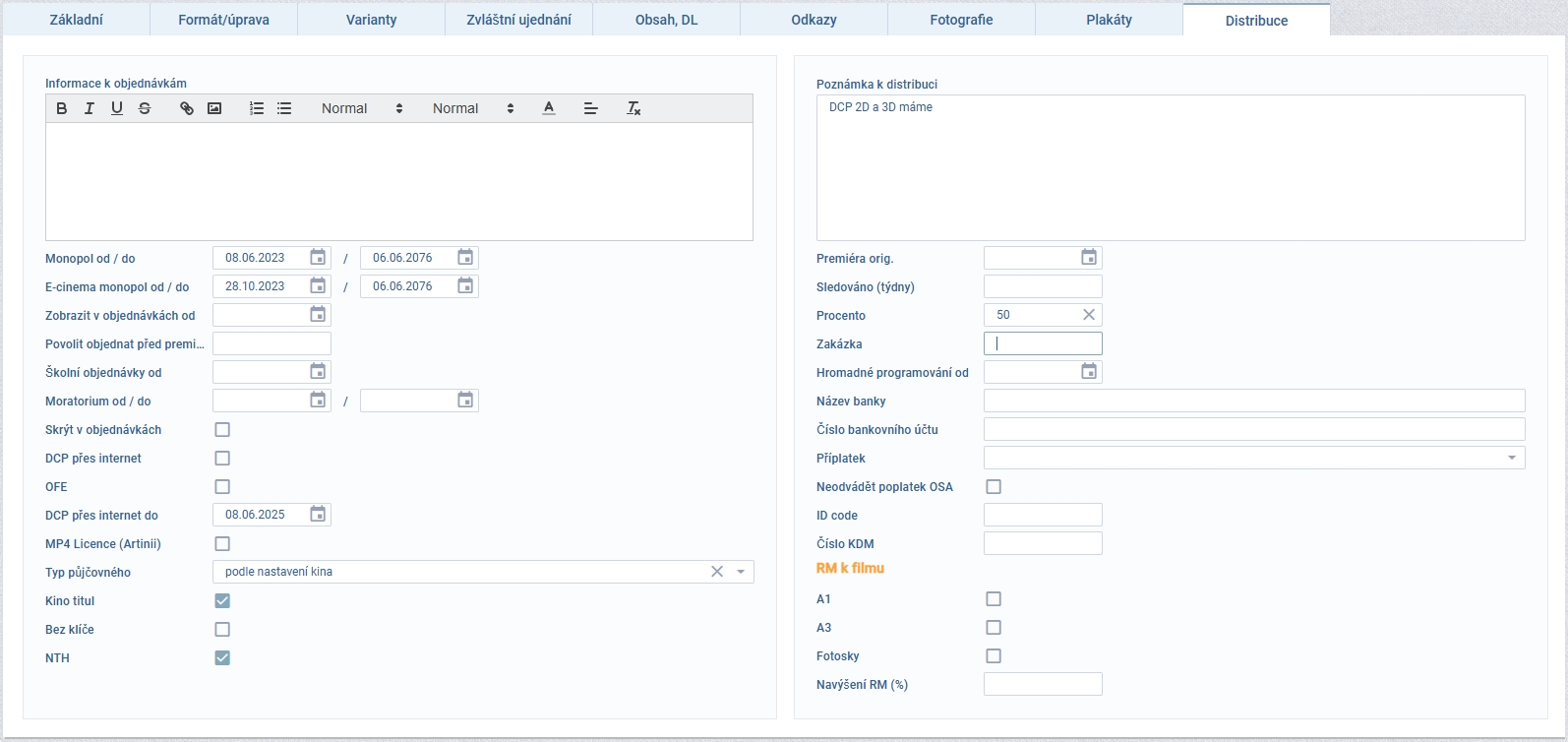This screenshot has width=1568, height=742.
Task: Toggle A1 checkbox under RM k filmu
Action: (x=994, y=599)
